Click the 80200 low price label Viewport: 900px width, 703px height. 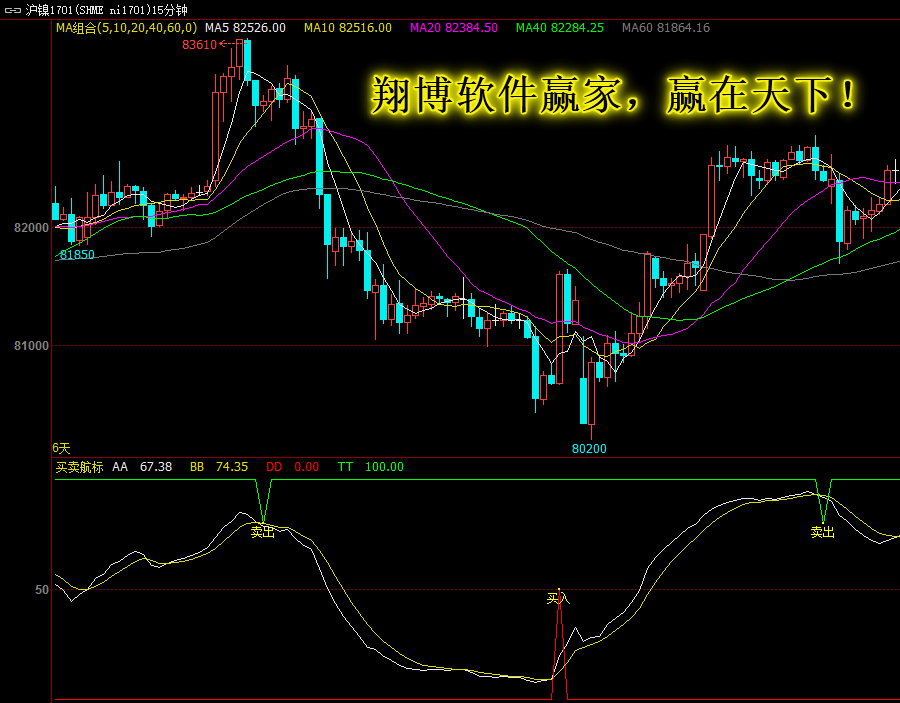[589, 449]
